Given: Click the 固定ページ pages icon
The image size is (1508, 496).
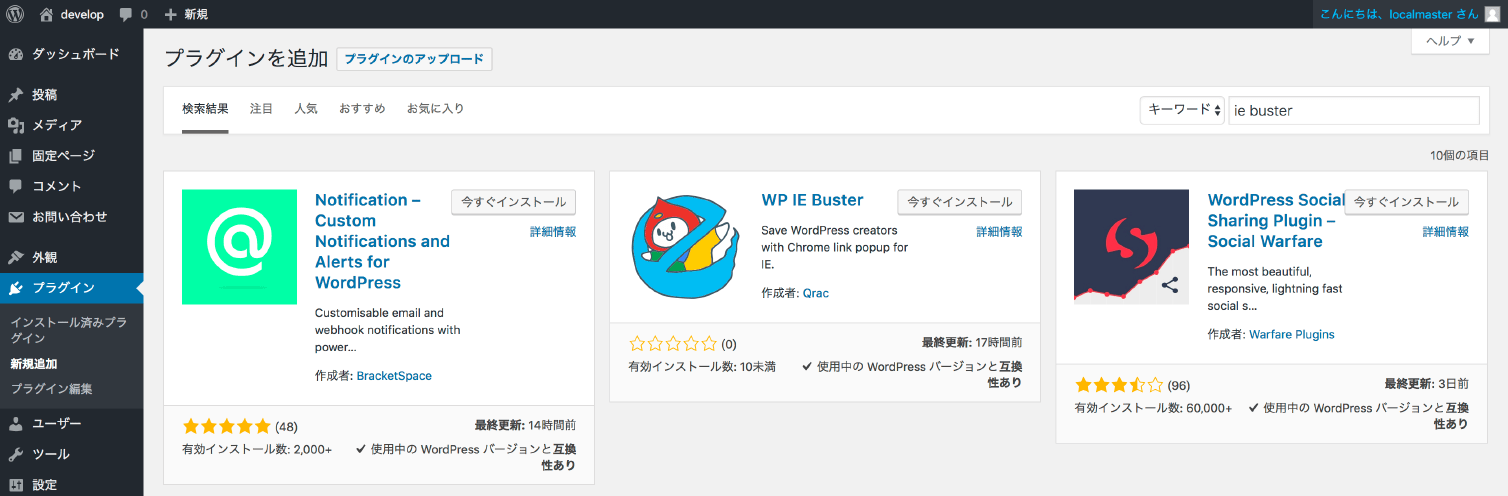Looking at the screenshot, I should tap(16, 156).
